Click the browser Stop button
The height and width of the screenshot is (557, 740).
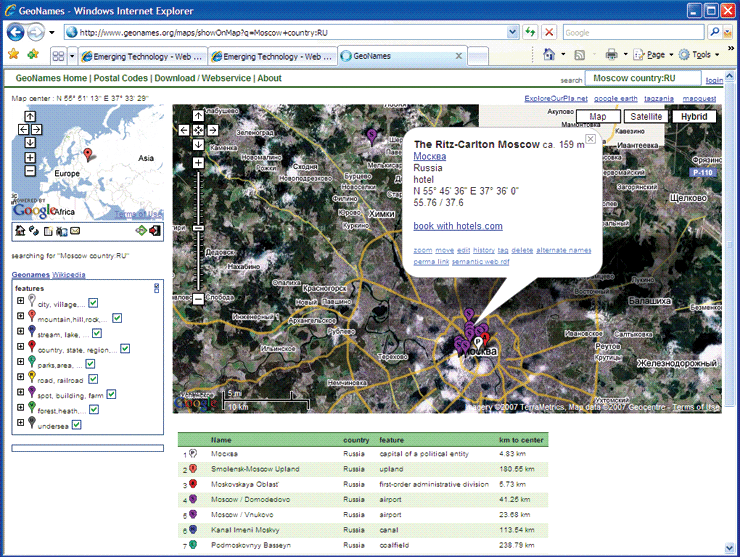549,32
